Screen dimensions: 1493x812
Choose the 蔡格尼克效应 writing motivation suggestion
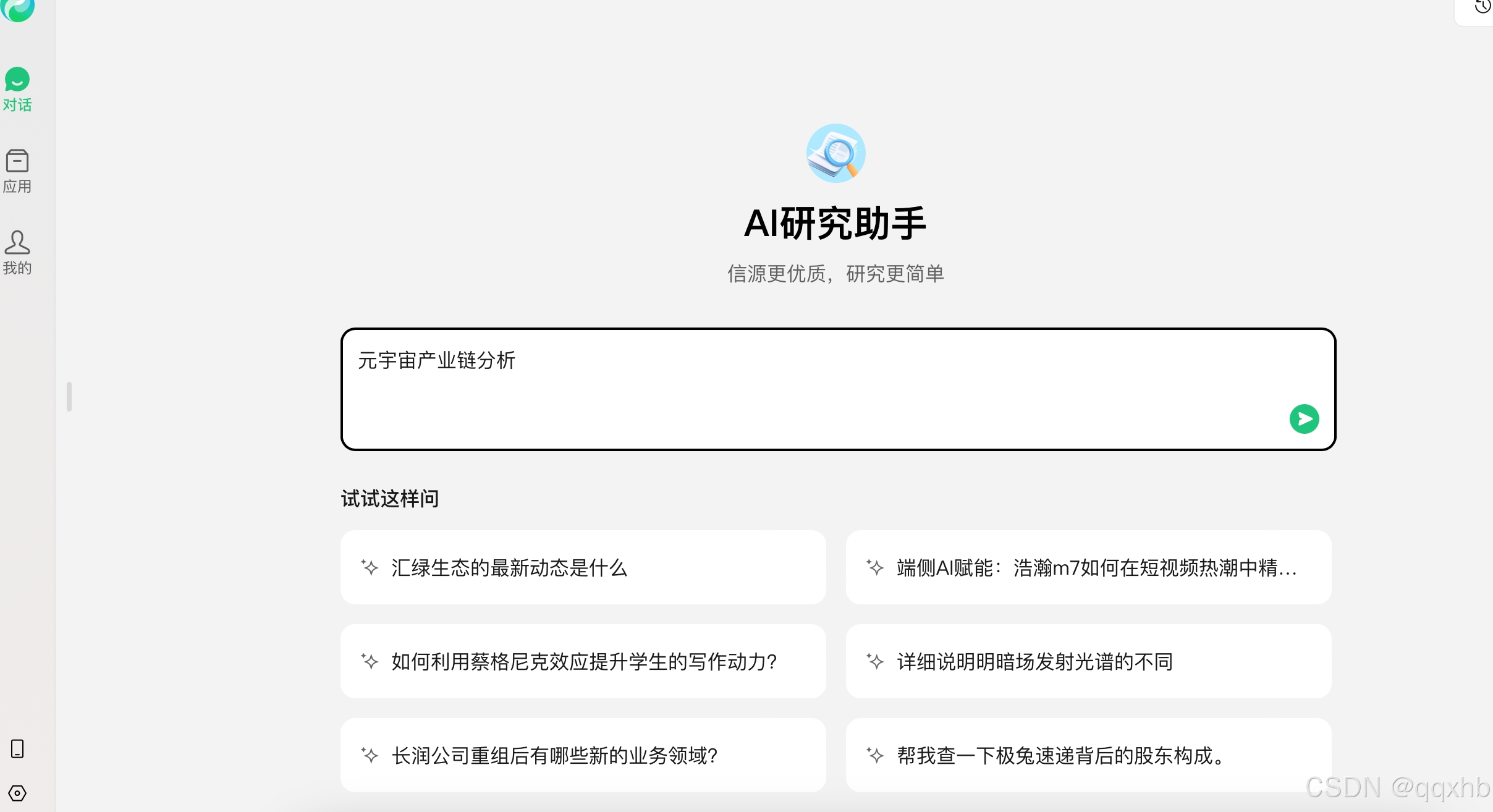[x=583, y=661]
